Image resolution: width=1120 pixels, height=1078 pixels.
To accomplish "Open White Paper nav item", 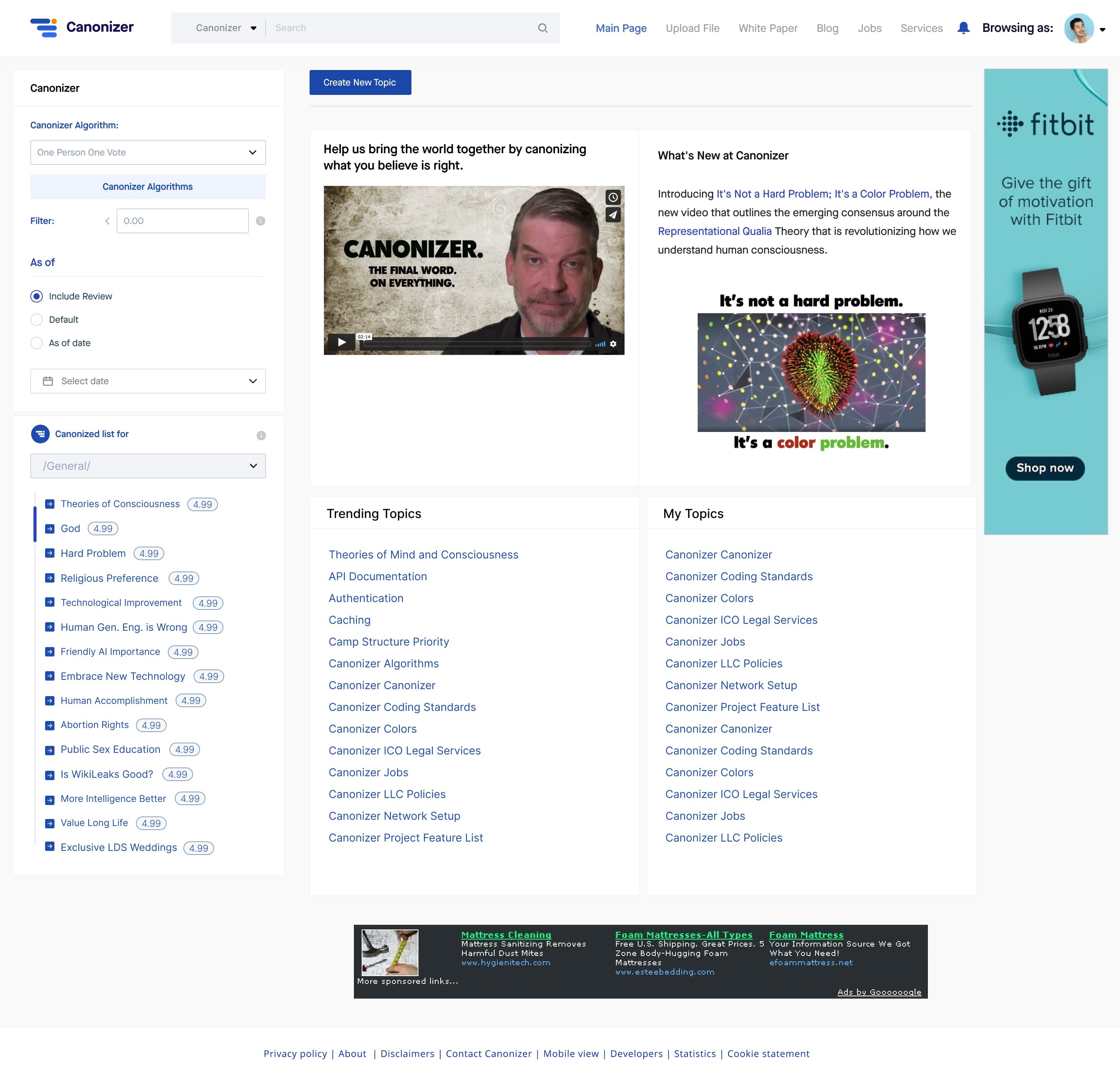I will click(x=768, y=28).
